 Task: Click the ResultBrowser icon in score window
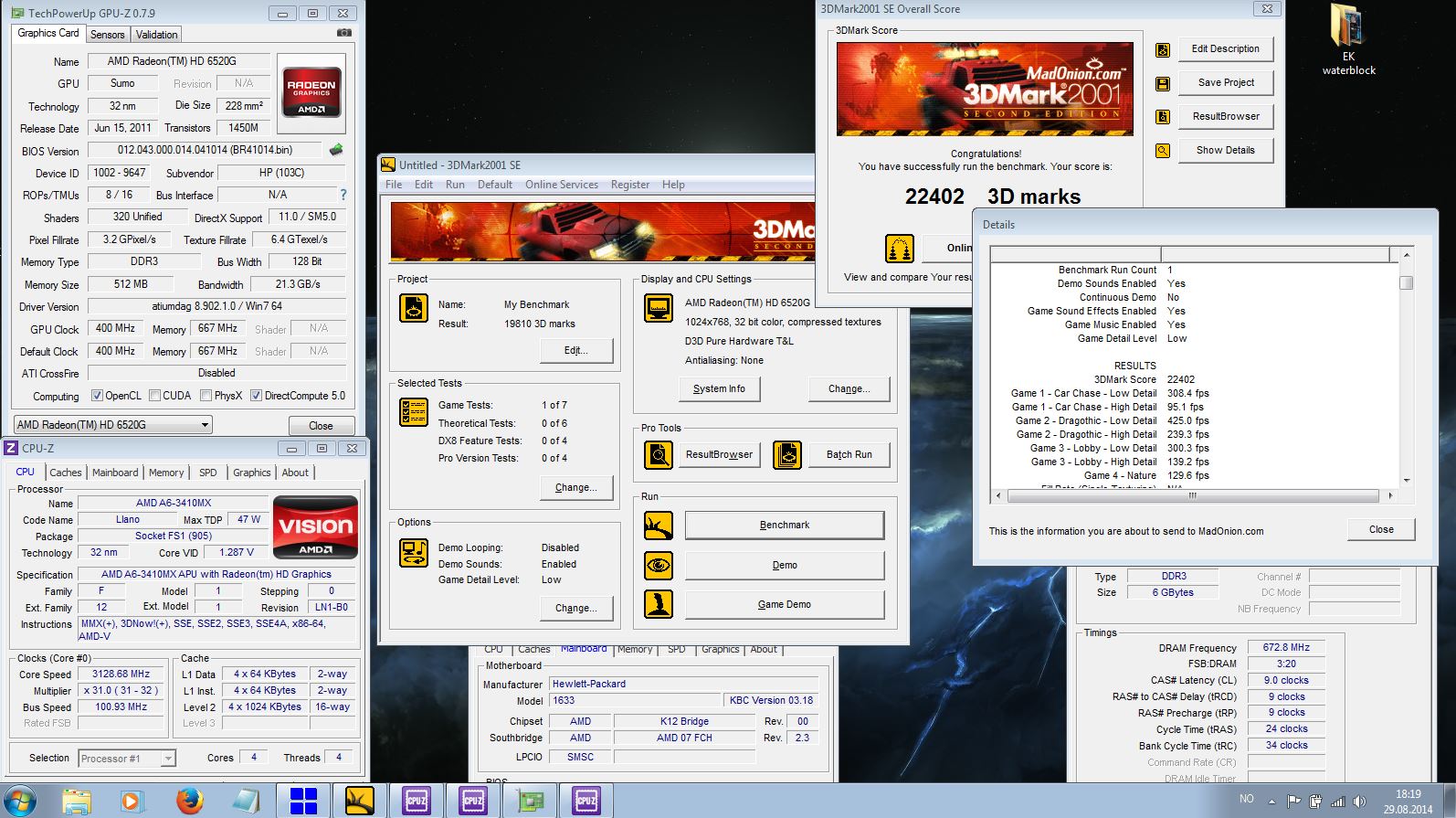click(x=1163, y=117)
